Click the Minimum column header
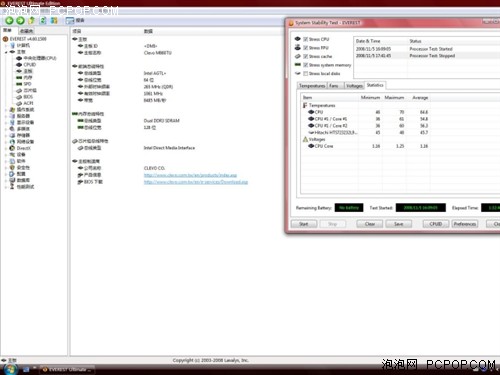This screenshot has height=375, width=500. 370,98
